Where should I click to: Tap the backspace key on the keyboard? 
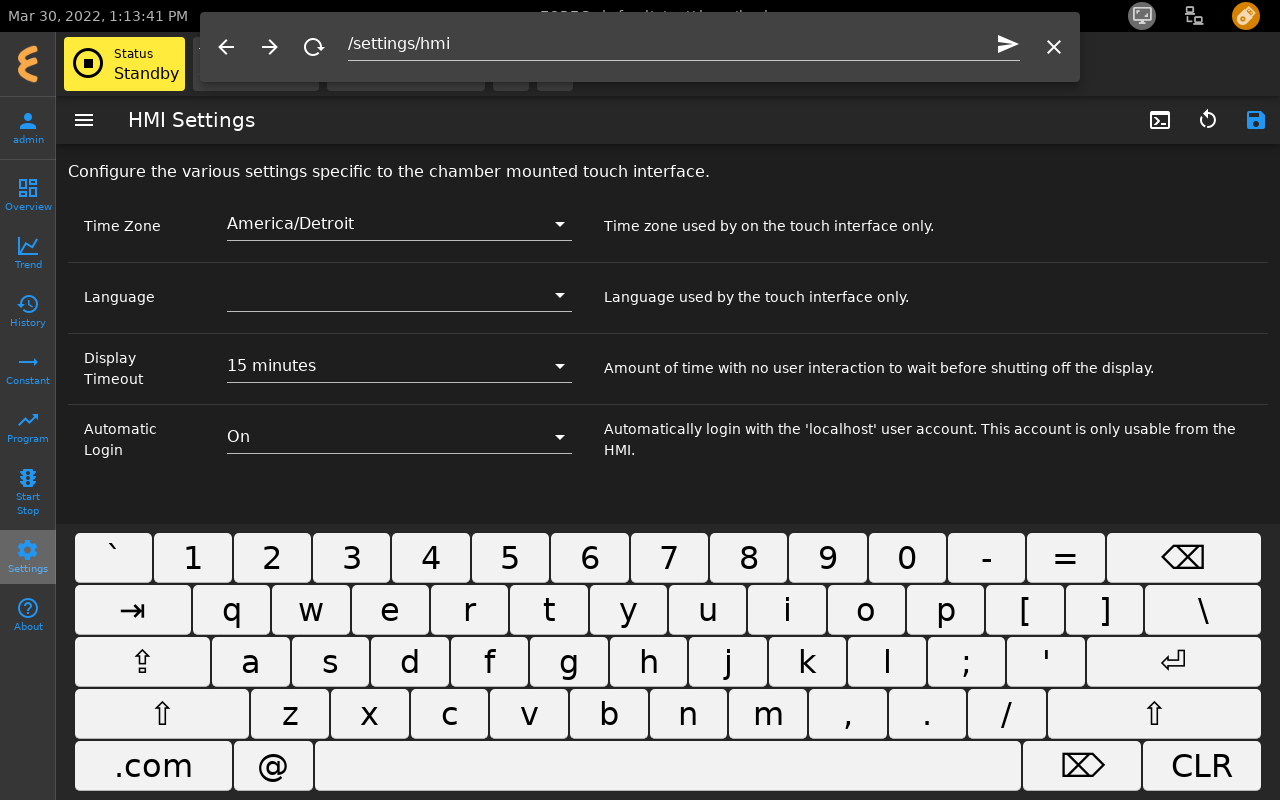click(x=1184, y=558)
